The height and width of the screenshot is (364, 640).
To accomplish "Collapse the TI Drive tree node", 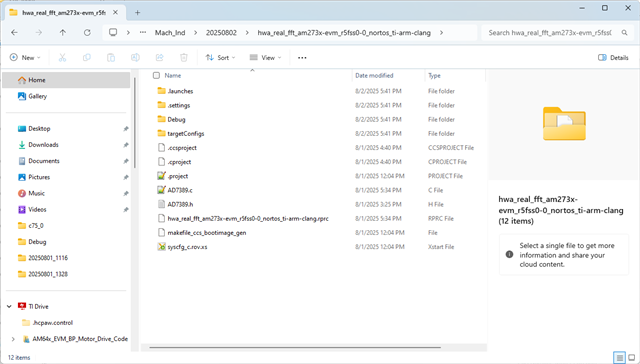I will tap(9, 306).
